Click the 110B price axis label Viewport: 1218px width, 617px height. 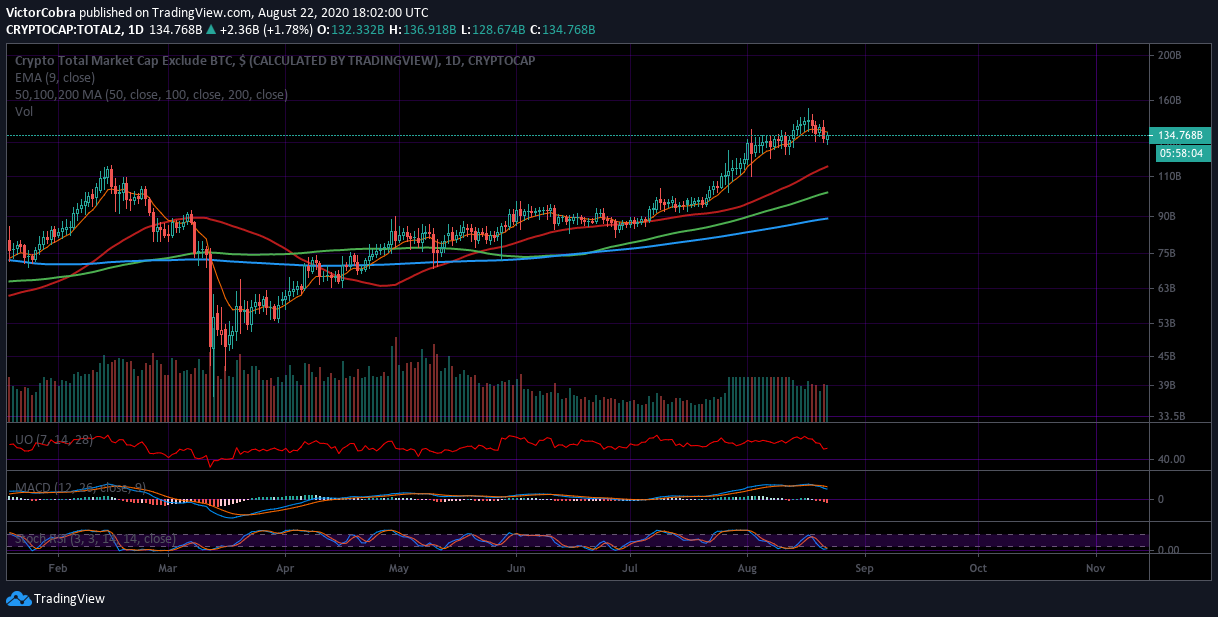click(1169, 176)
